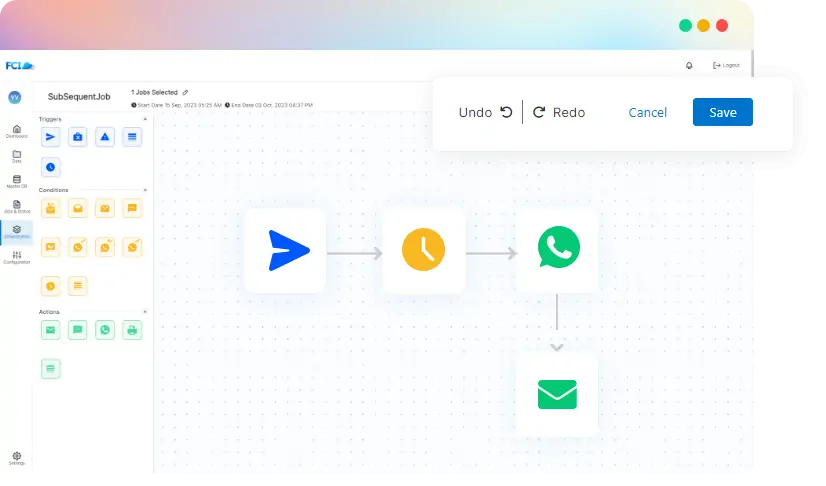Choose the blue clock trigger icon
The width and height of the screenshot is (826, 486).
click(x=51, y=166)
